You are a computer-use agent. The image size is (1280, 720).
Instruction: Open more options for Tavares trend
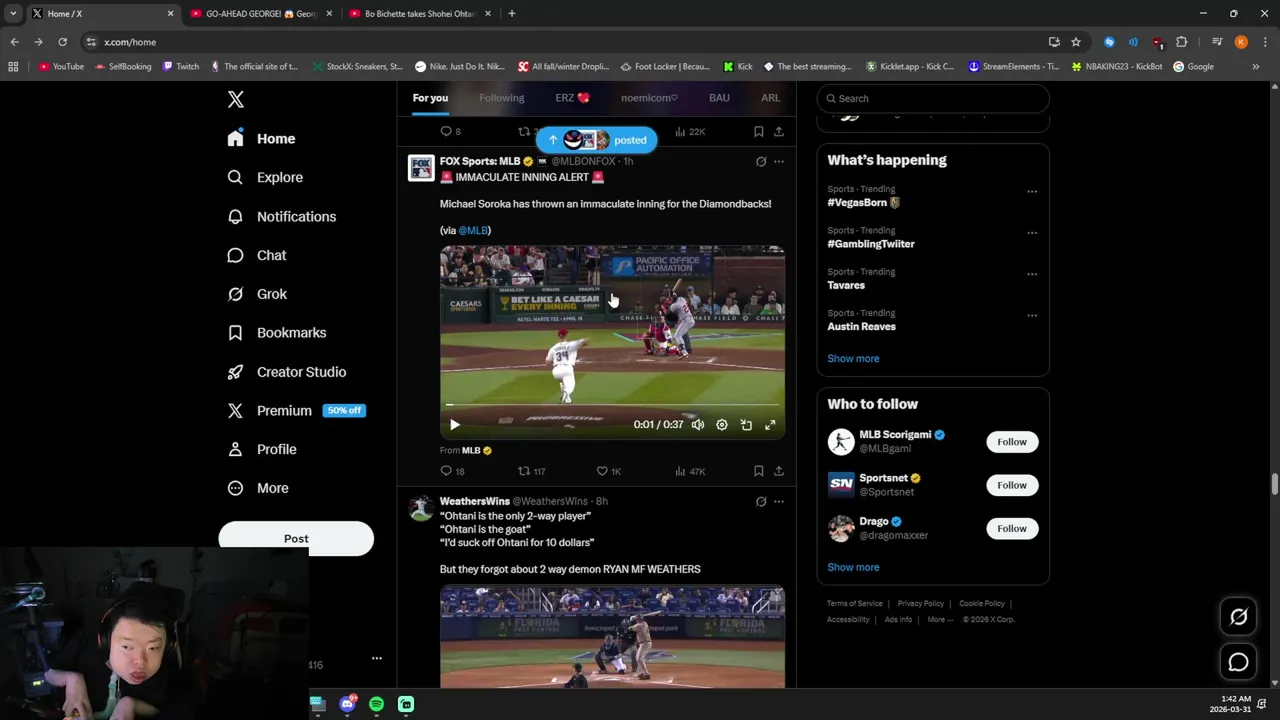pyautogui.click(x=1032, y=274)
